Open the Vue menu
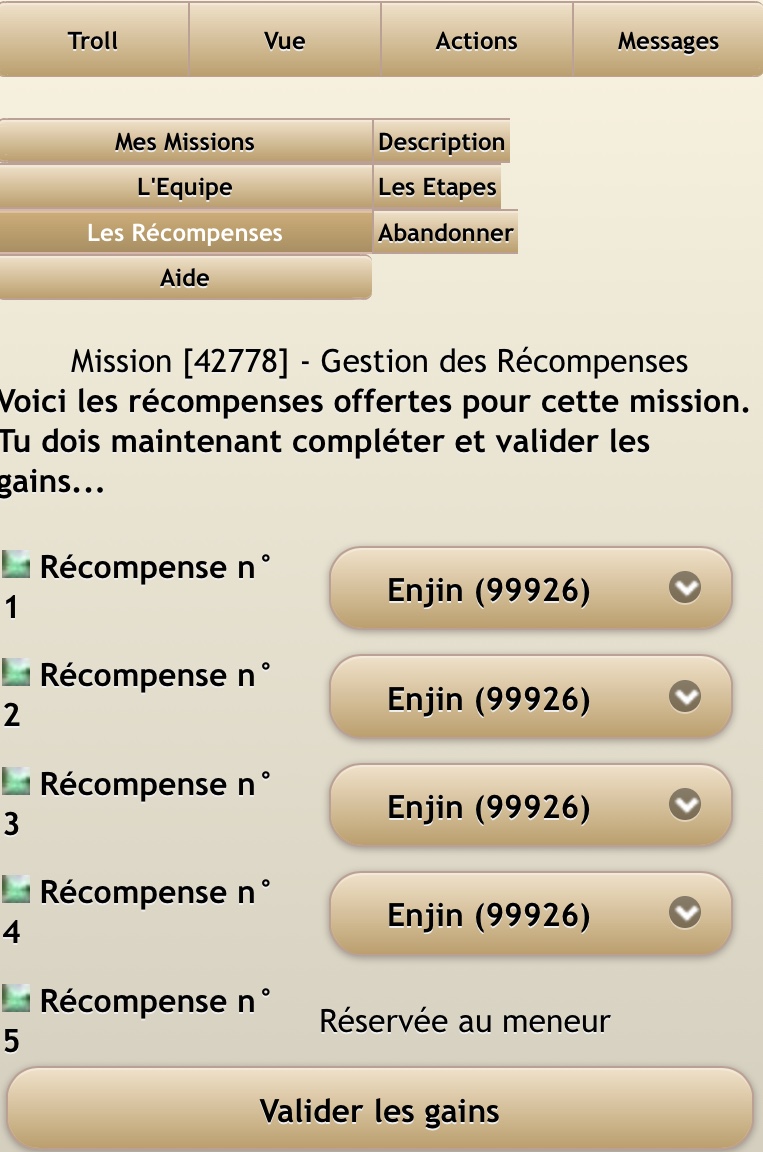 [285, 41]
